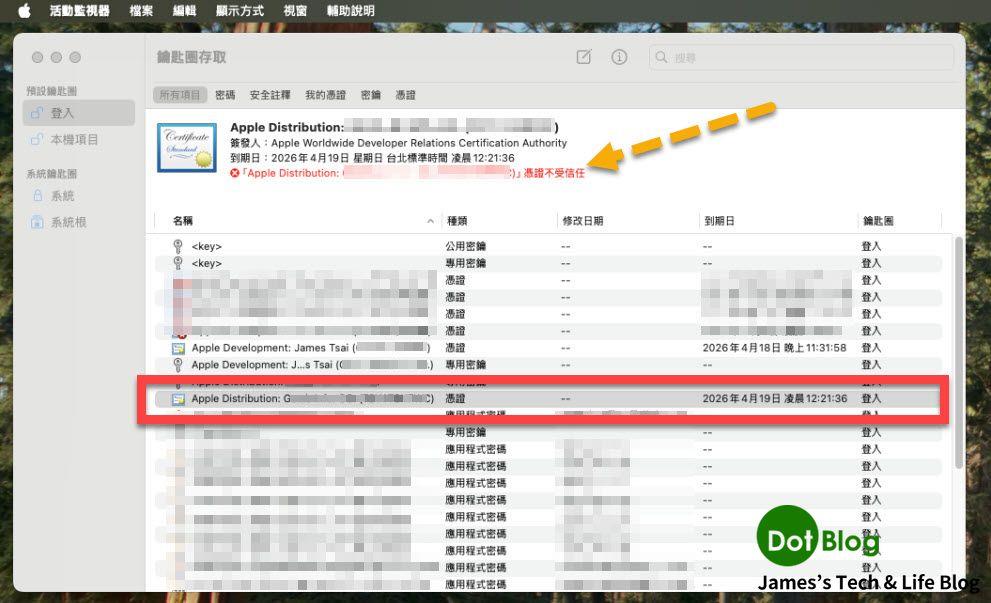Switch to the 我的憑證 tab
This screenshot has height=603, width=991.
tap(325, 95)
